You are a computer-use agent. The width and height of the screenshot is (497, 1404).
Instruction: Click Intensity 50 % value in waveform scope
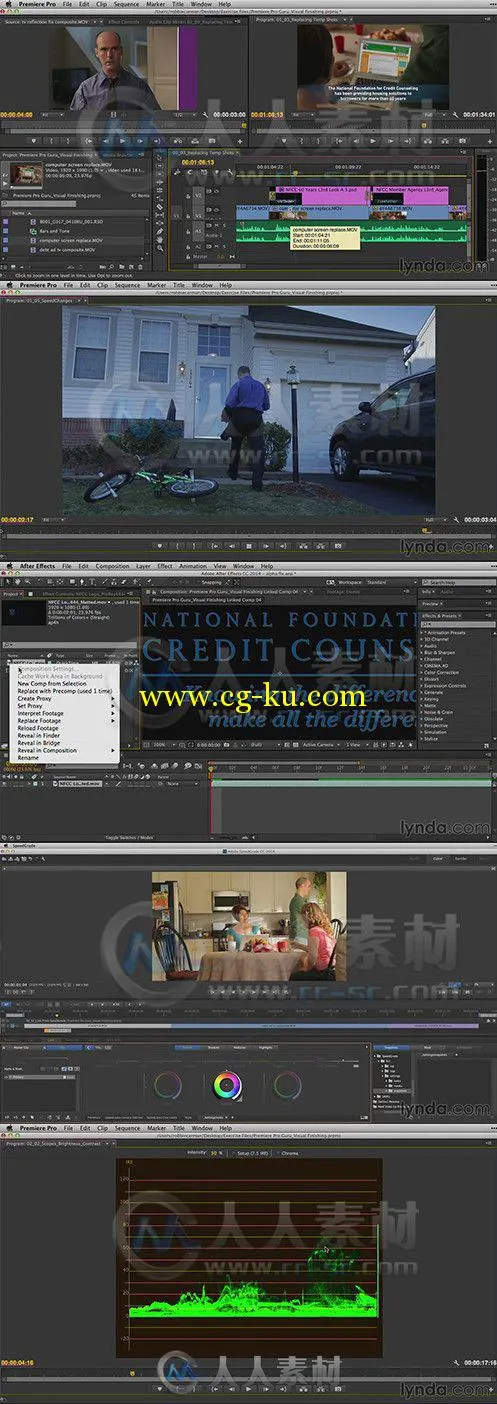tap(216, 1153)
